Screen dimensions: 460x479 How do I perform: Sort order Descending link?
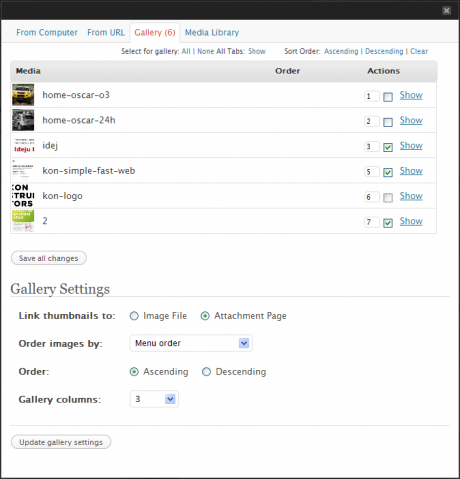pos(384,51)
